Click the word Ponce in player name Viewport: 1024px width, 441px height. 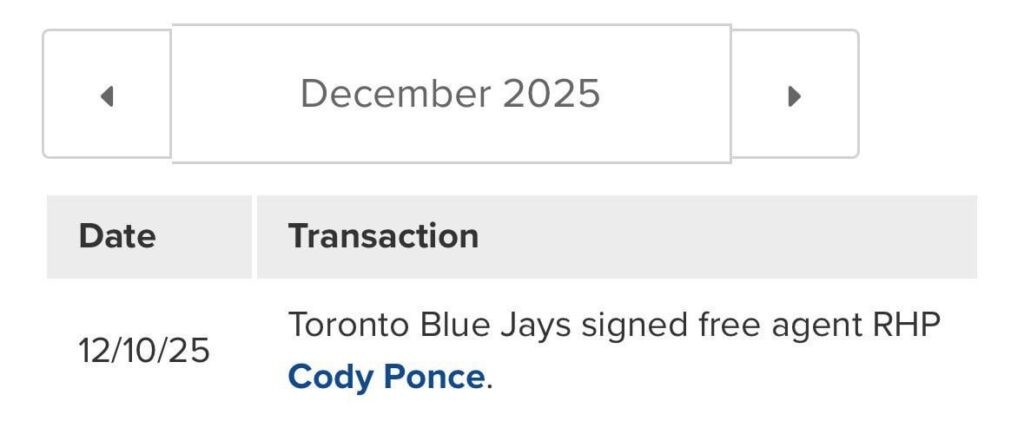435,377
